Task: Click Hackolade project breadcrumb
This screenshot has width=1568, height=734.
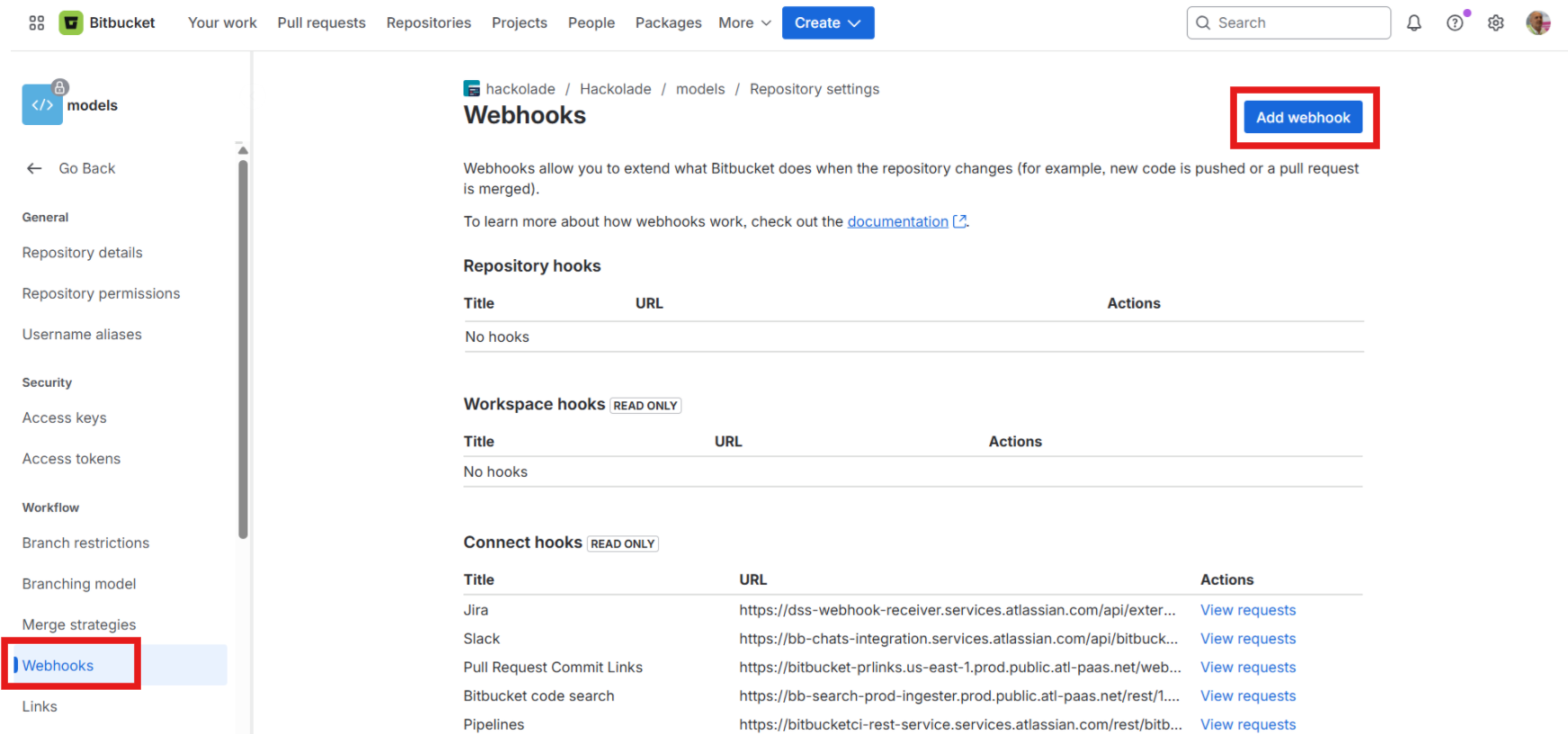Action: [616, 89]
